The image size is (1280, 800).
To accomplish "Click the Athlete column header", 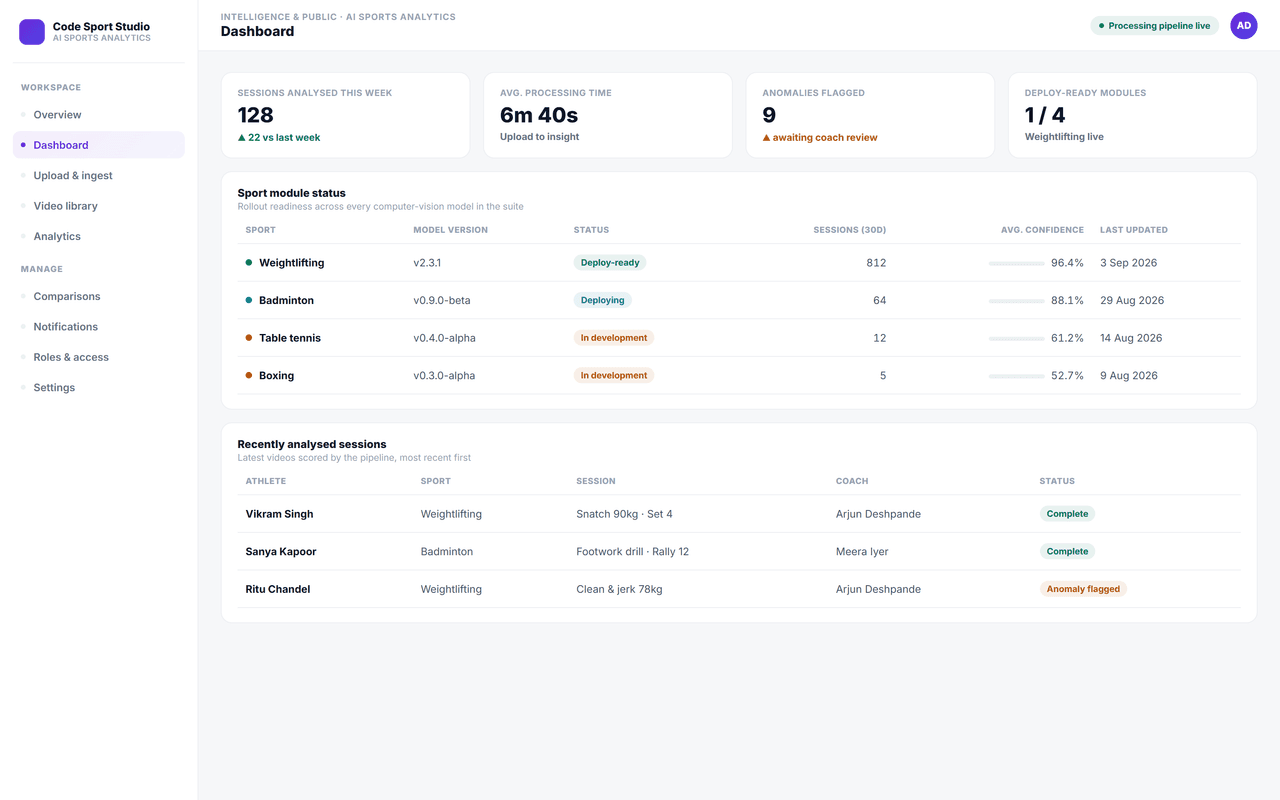I will pos(266,481).
